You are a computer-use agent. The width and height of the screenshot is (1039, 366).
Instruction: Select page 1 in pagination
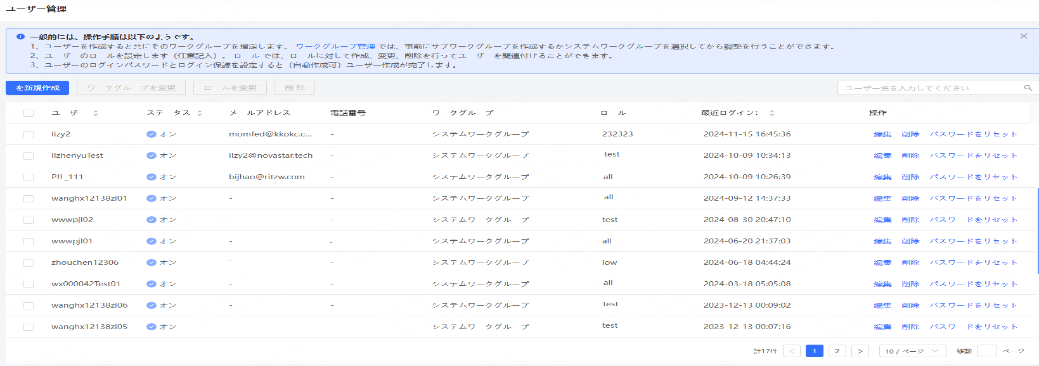[814, 351]
